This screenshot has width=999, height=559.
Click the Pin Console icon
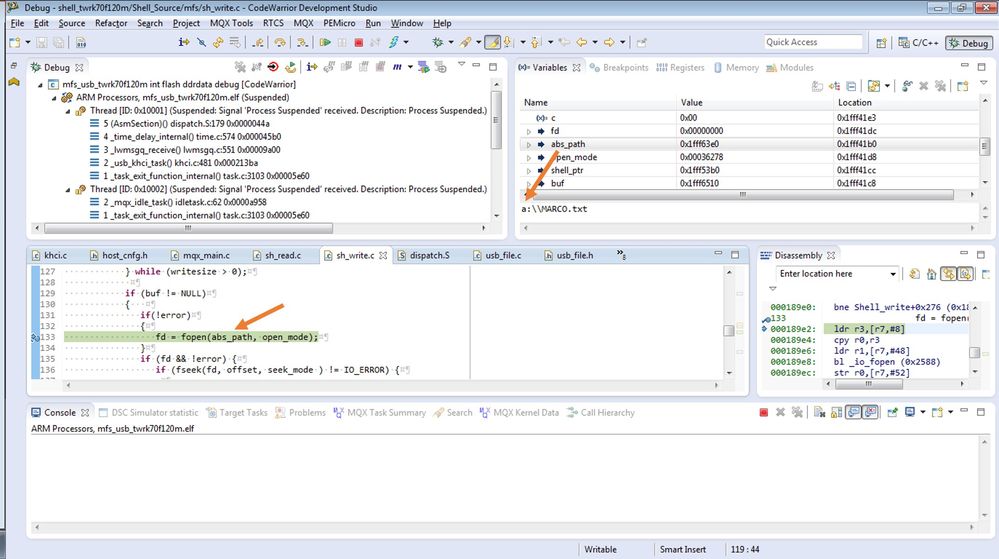pos(893,412)
